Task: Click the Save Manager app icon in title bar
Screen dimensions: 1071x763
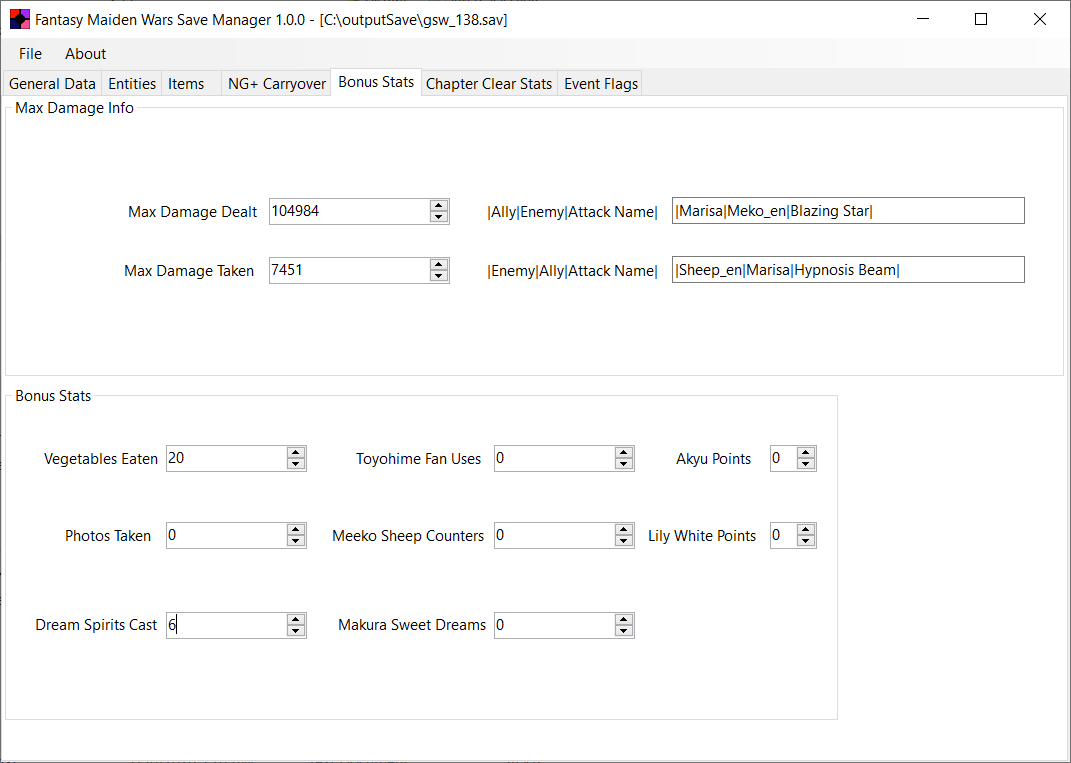Action: coord(20,19)
